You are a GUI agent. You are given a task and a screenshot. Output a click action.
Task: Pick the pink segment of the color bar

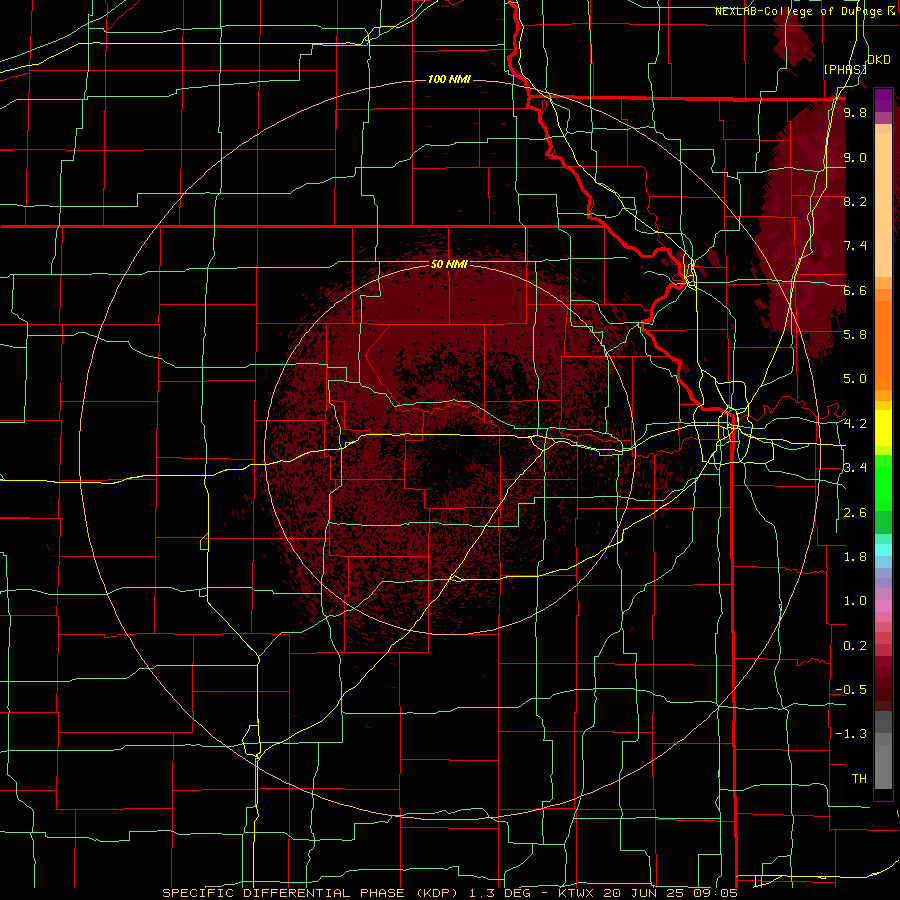[883, 606]
